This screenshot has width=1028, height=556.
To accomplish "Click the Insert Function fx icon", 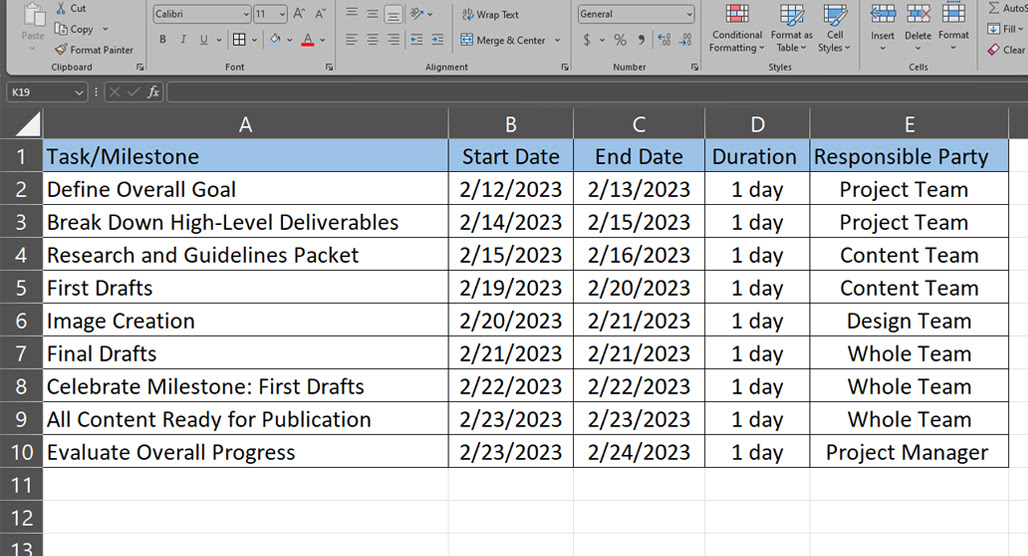I will tap(153, 92).
